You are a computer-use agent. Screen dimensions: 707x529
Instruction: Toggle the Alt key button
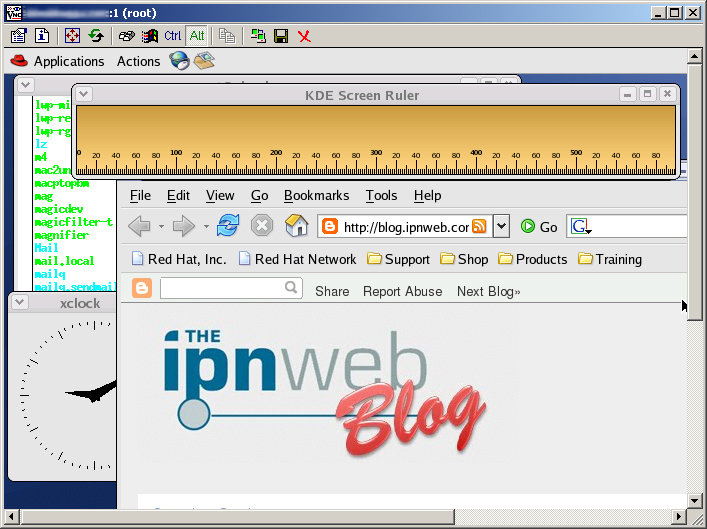[196, 36]
